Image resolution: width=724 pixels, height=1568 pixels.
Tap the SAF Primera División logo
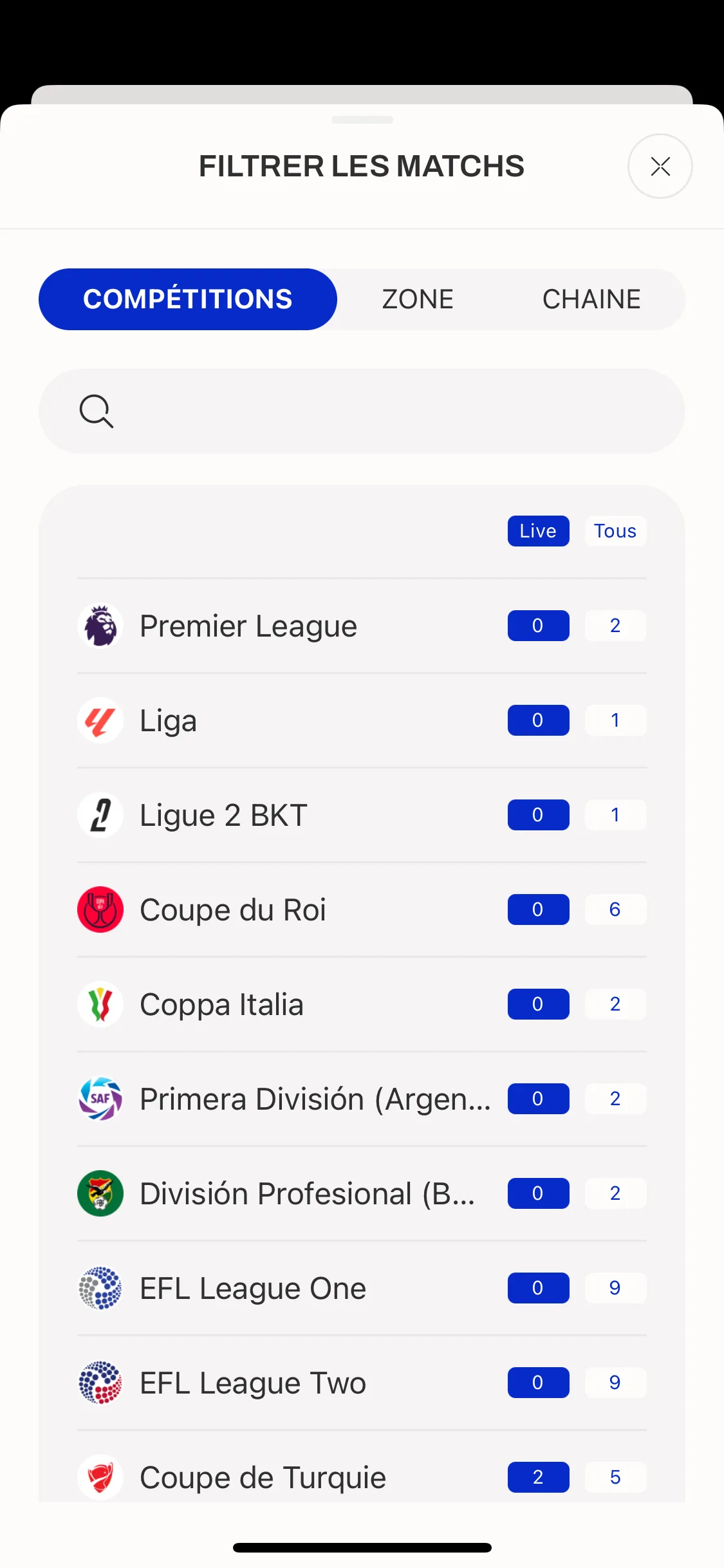(100, 1099)
